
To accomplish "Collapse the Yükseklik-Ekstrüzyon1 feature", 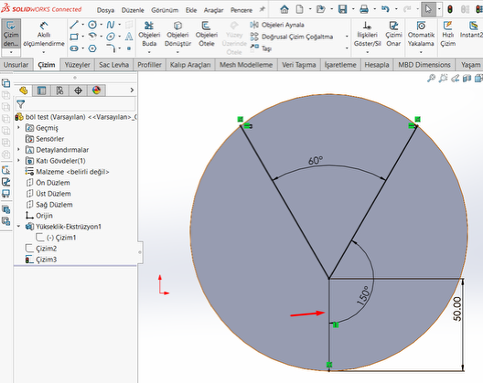I will click(x=19, y=226).
